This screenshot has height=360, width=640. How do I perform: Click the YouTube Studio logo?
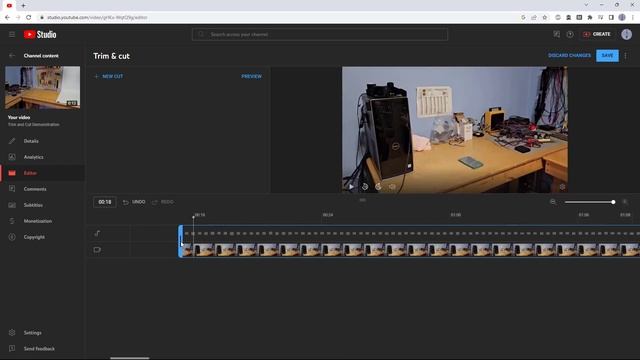click(40, 35)
